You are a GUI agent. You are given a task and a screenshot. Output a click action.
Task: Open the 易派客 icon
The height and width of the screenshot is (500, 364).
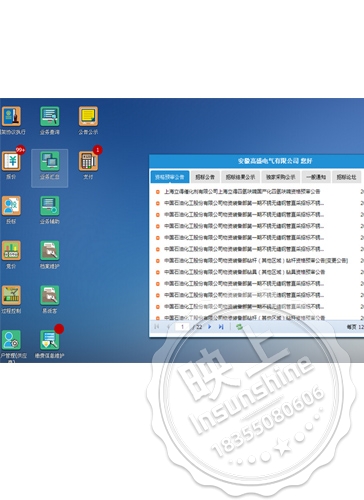50,295
